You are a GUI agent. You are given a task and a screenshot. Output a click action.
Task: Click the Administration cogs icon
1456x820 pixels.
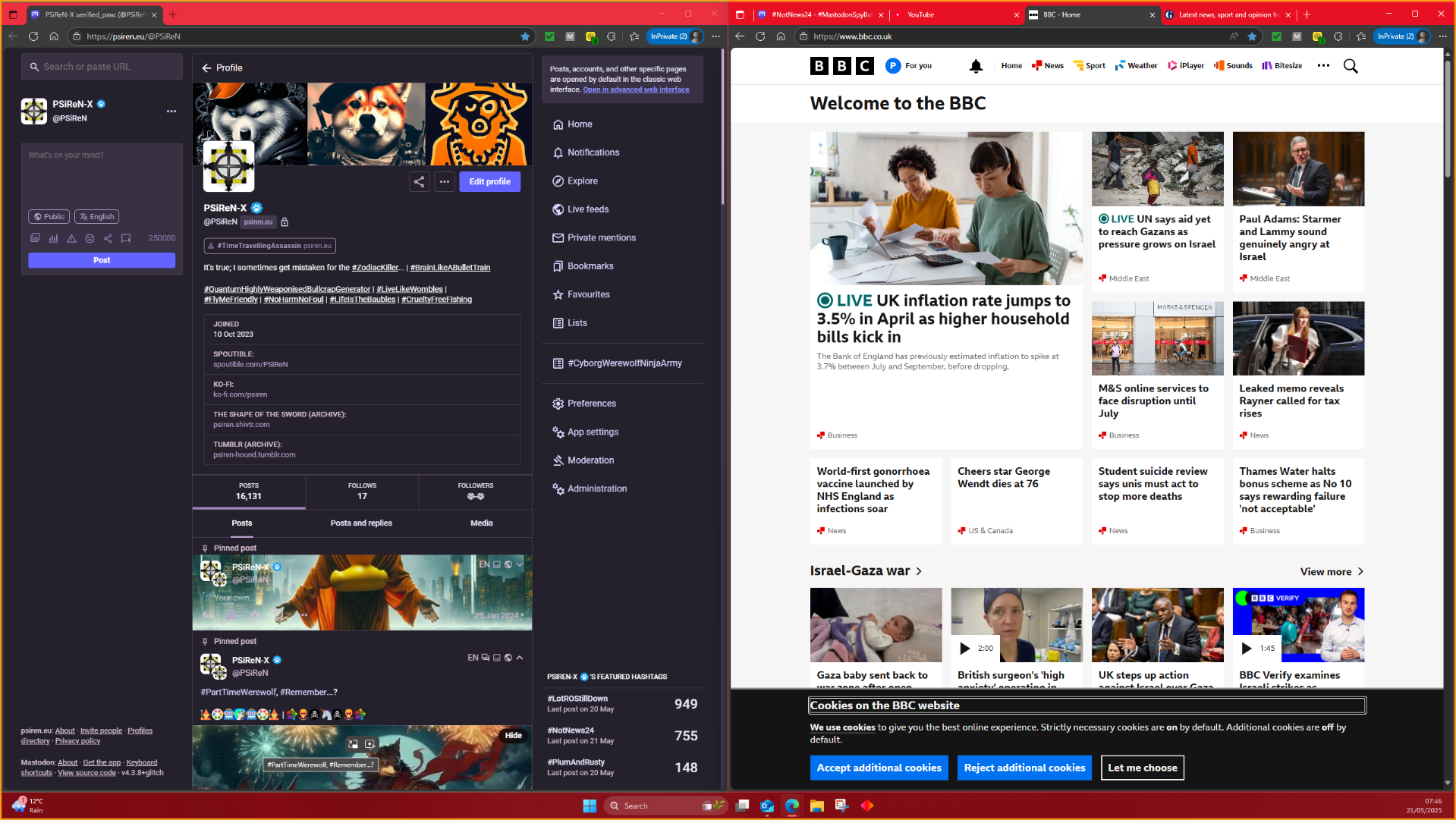click(558, 489)
